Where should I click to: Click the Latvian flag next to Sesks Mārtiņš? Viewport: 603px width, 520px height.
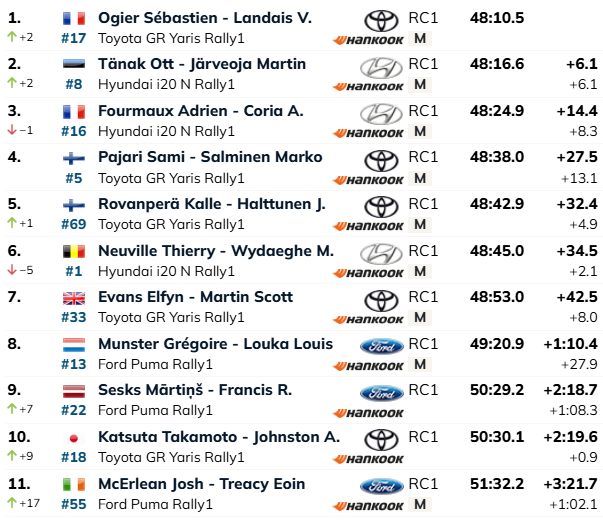click(x=74, y=391)
